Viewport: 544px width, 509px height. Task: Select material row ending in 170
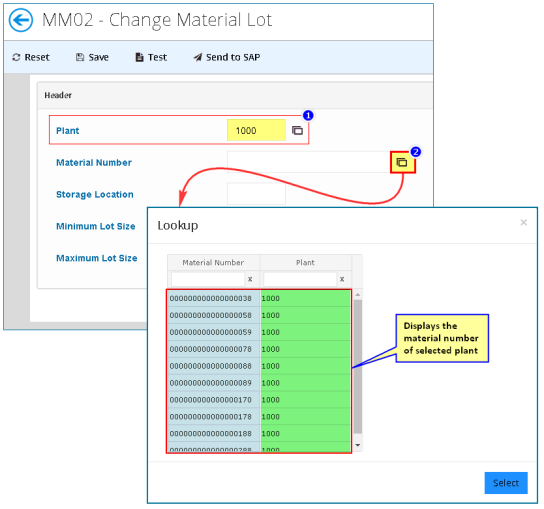pos(259,400)
